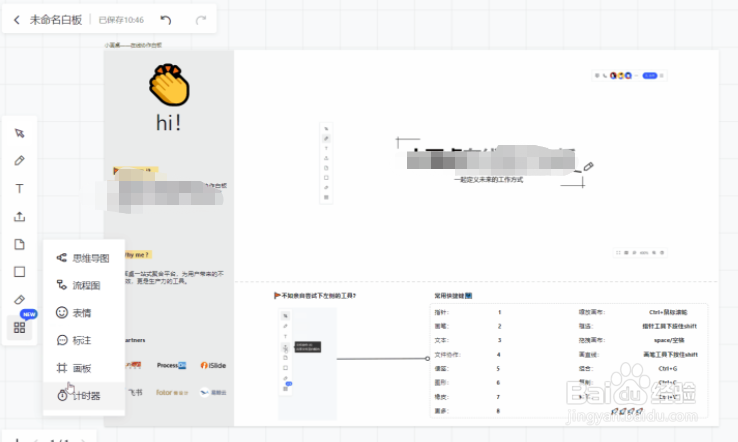Select the pointer tool in left toolbar
This screenshot has width=738, height=442.
click(x=19, y=133)
